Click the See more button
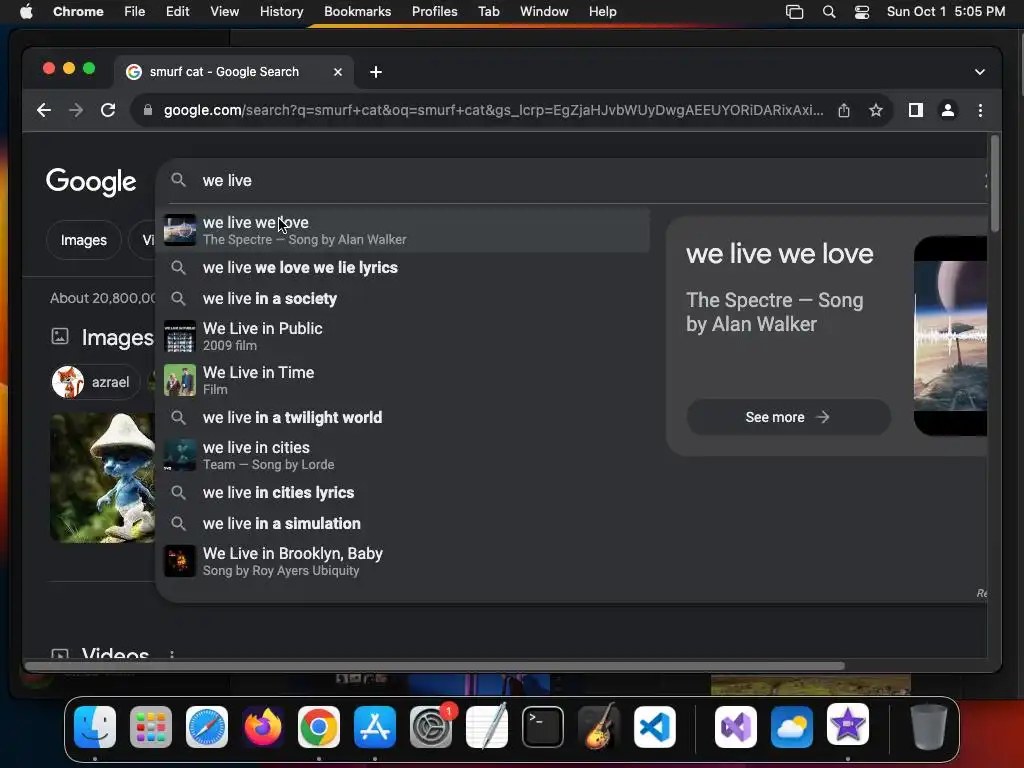This screenshot has width=1024, height=768. (788, 417)
